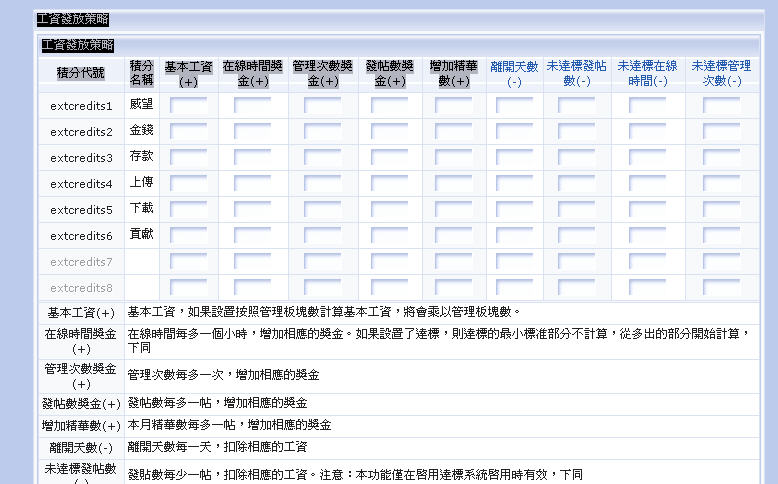This screenshot has width=778, height=484.
Task: Click the extcredits8 row label
Action: [x=81, y=288]
